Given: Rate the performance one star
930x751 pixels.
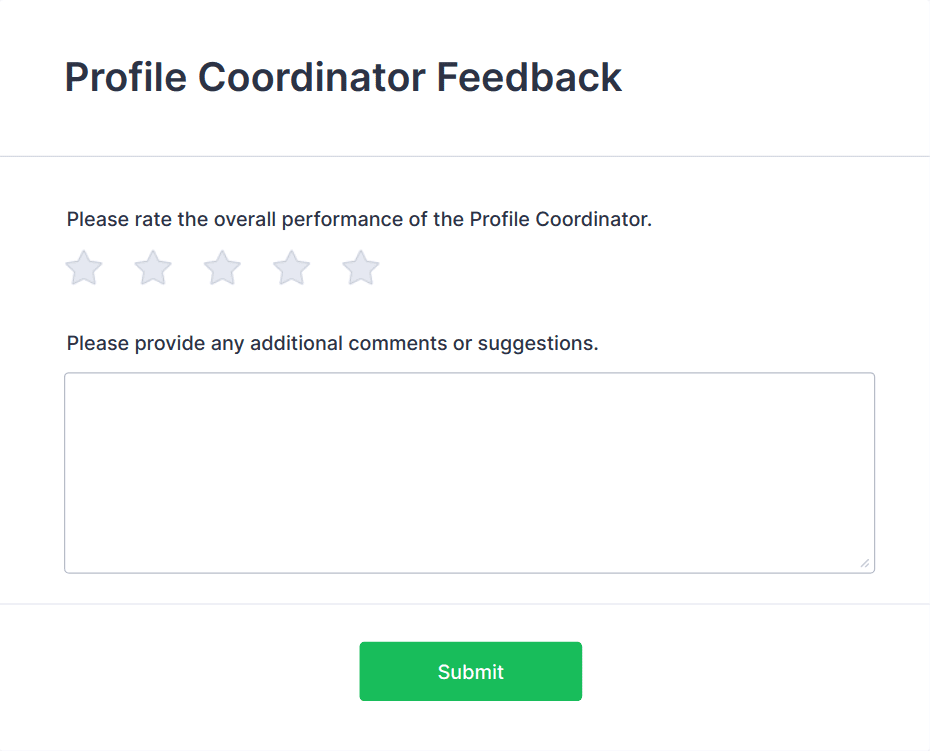Looking at the screenshot, I should pos(84,268).
